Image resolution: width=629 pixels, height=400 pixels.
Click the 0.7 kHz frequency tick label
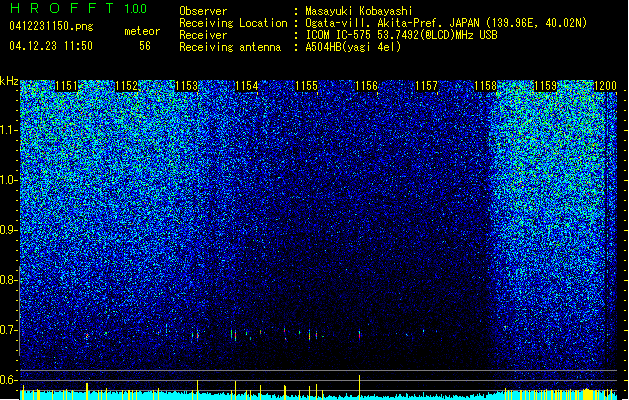[8, 330]
